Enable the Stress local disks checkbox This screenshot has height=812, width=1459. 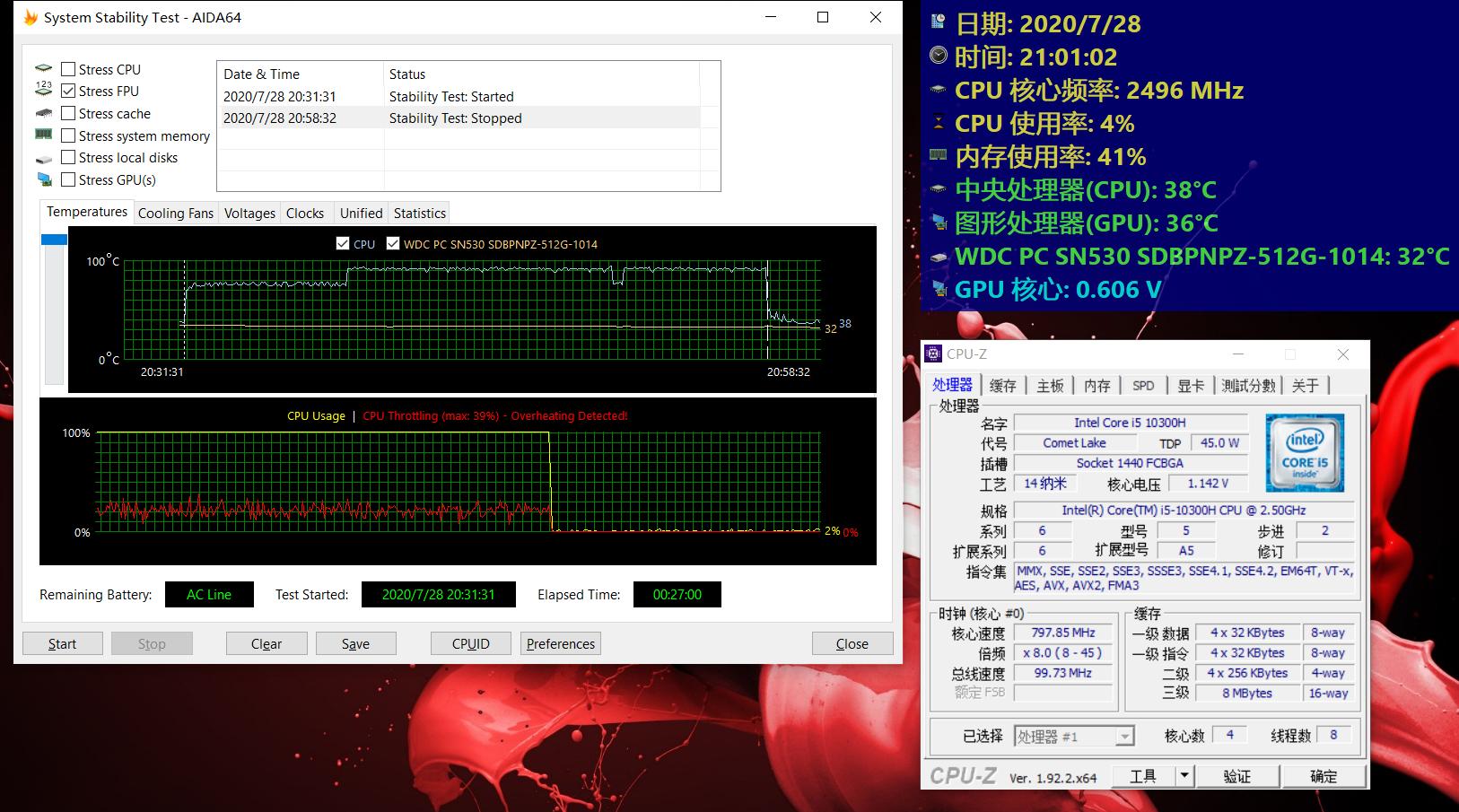point(68,157)
